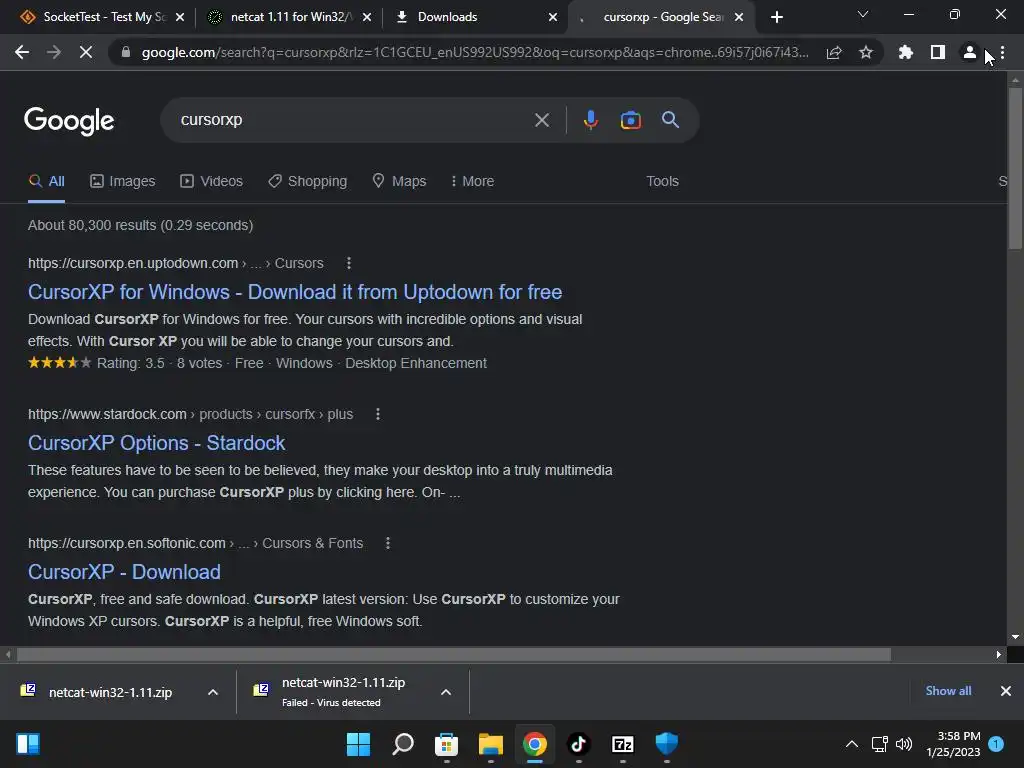Focus the URL address bar
This screenshot has height=768, width=1024.
coord(475,52)
